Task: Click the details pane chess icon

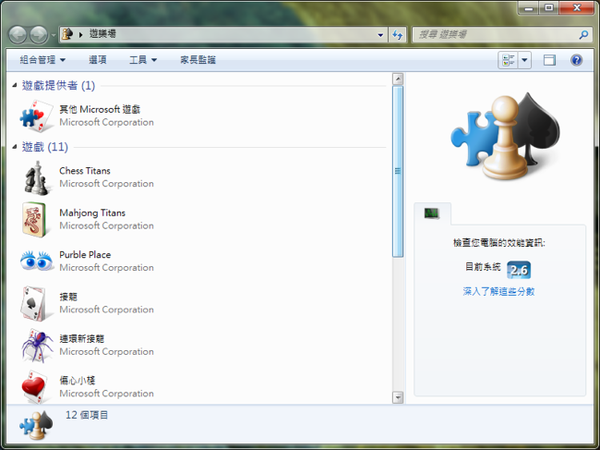Action: coord(36,425)
